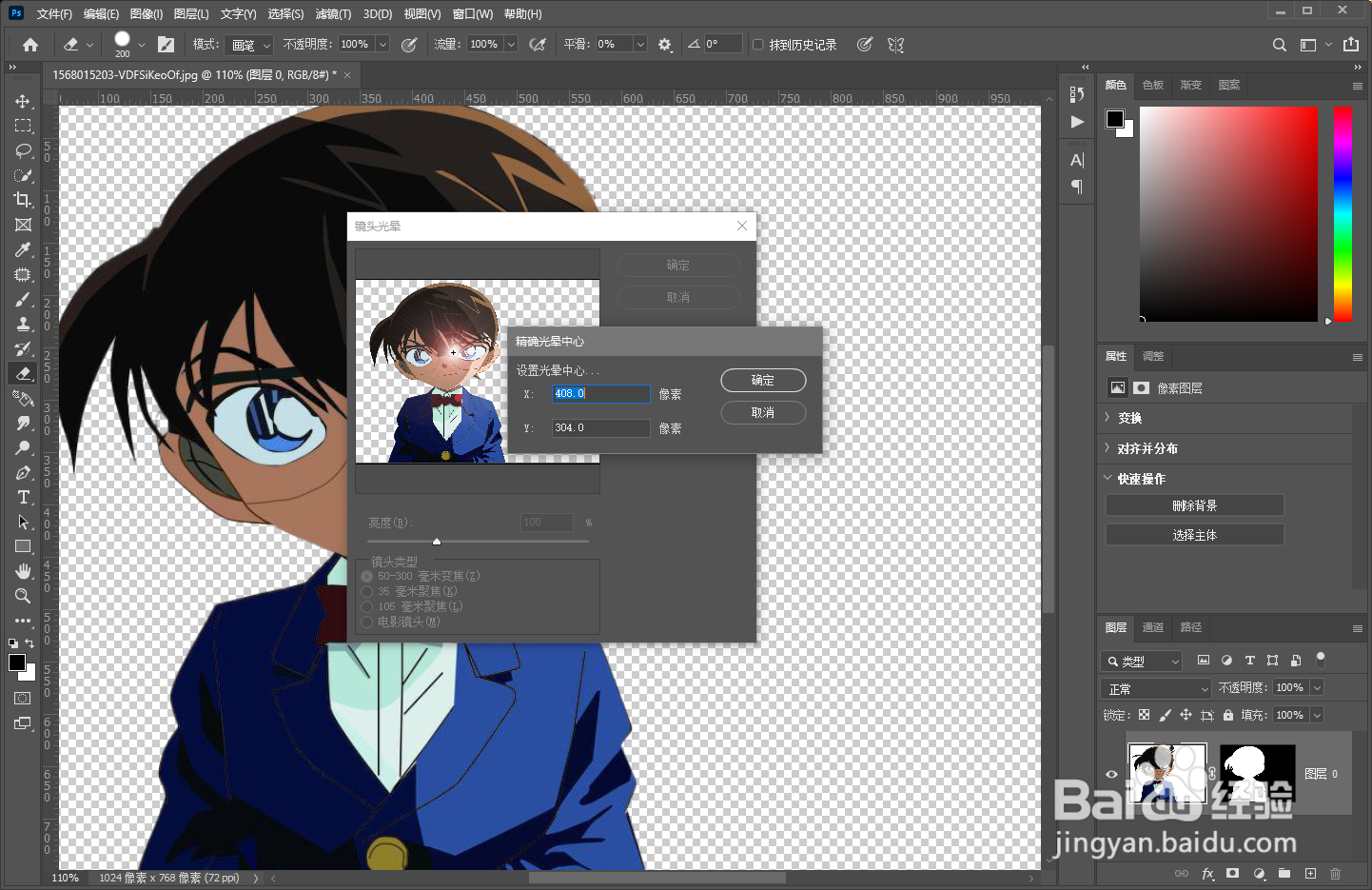Image resolution: width=1372 pixels, height=890 pixels.
Task: Click the share icon at top right
Action: [1351, 45]
